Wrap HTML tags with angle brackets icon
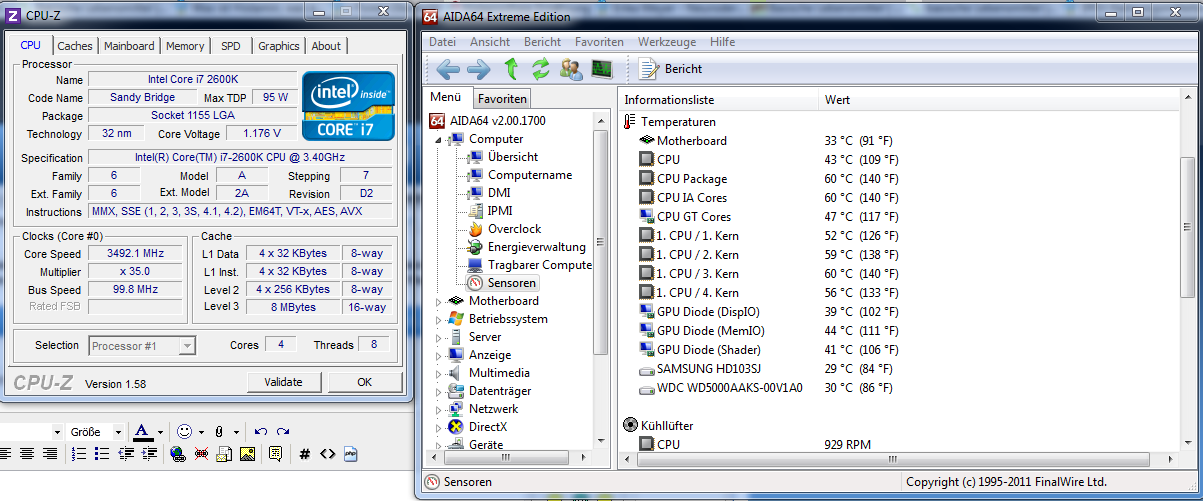 [x=328, y=454]
